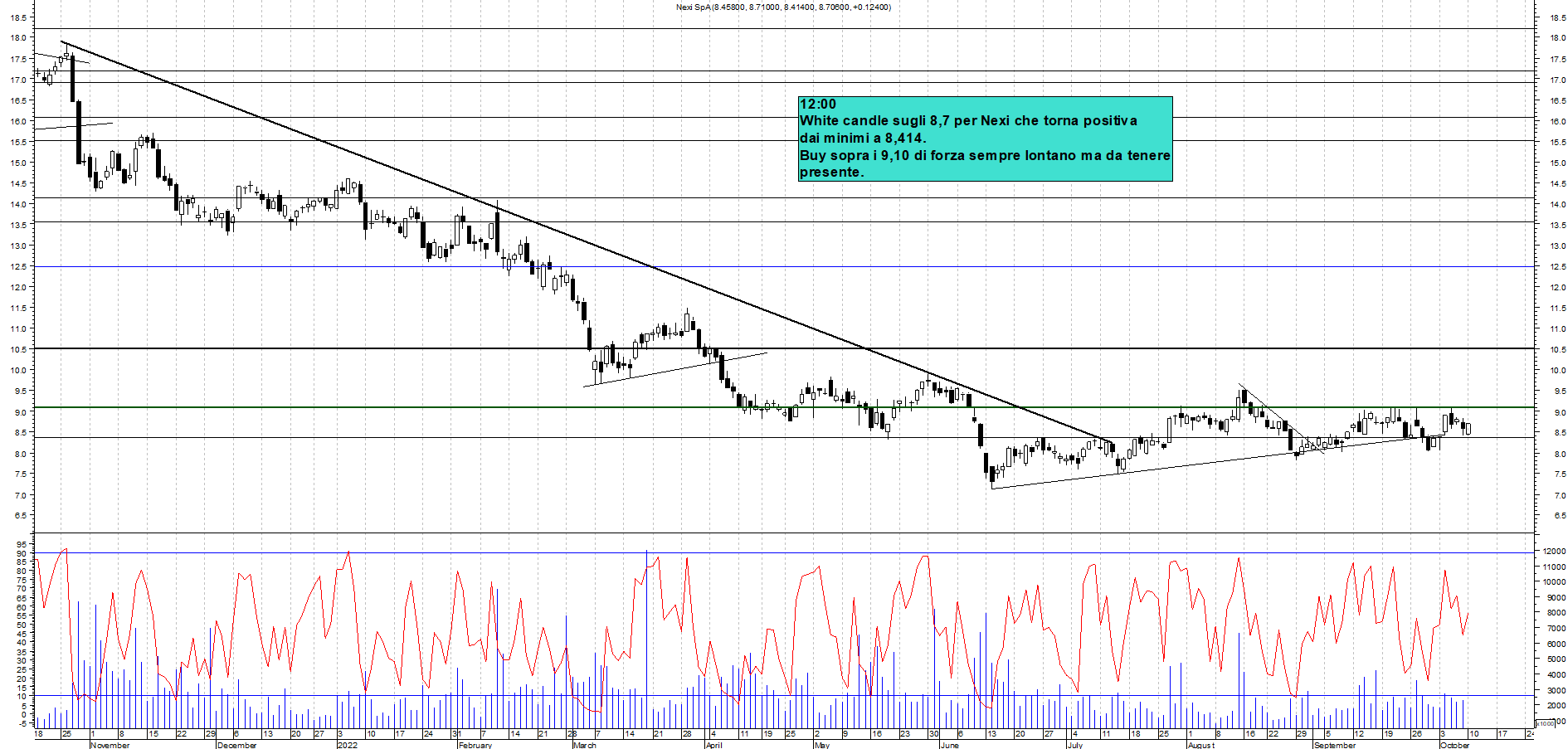This screenshot has width=1568, height=749.
Task: Select the November label on the time axis
Action: [x=110, y=745]
